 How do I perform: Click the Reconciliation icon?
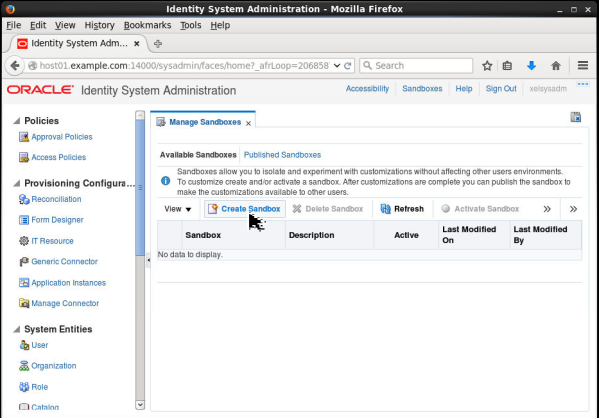[24, 199]
